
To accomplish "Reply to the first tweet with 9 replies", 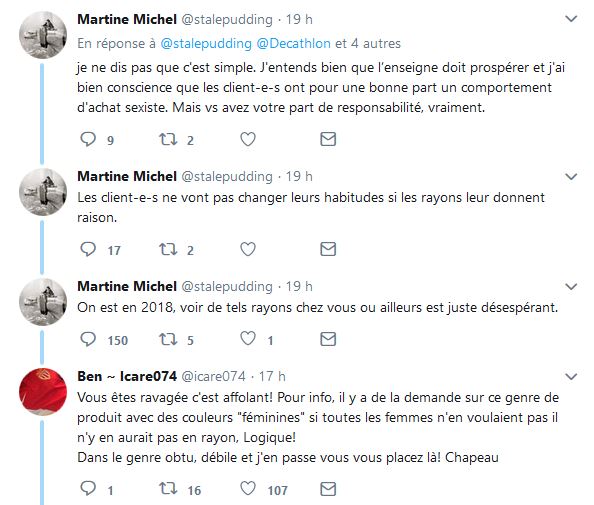I will click(x=88, y=139).
